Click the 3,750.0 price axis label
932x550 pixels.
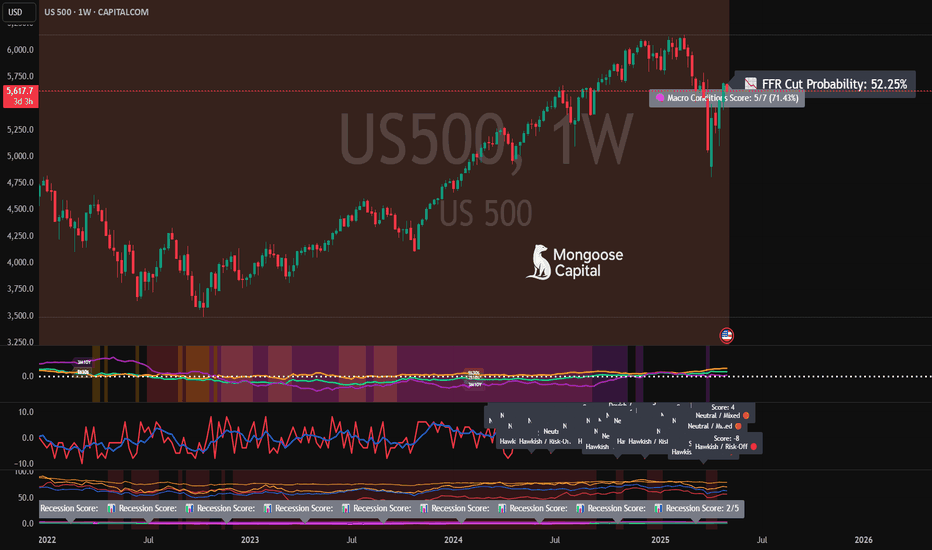click(x=20, y=289)
